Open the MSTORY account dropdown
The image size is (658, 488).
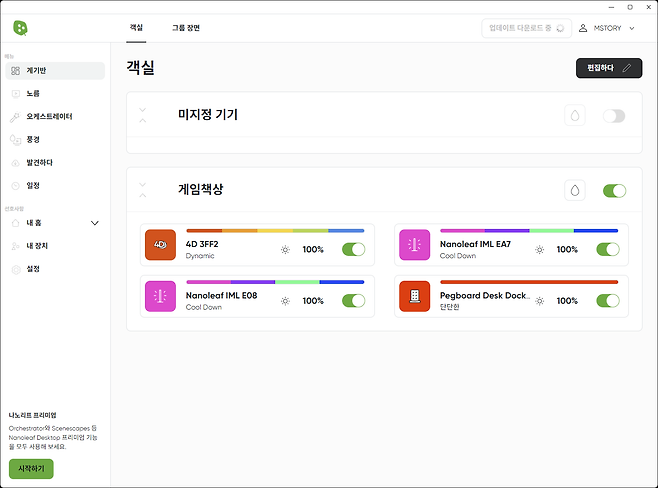point(607,28)
